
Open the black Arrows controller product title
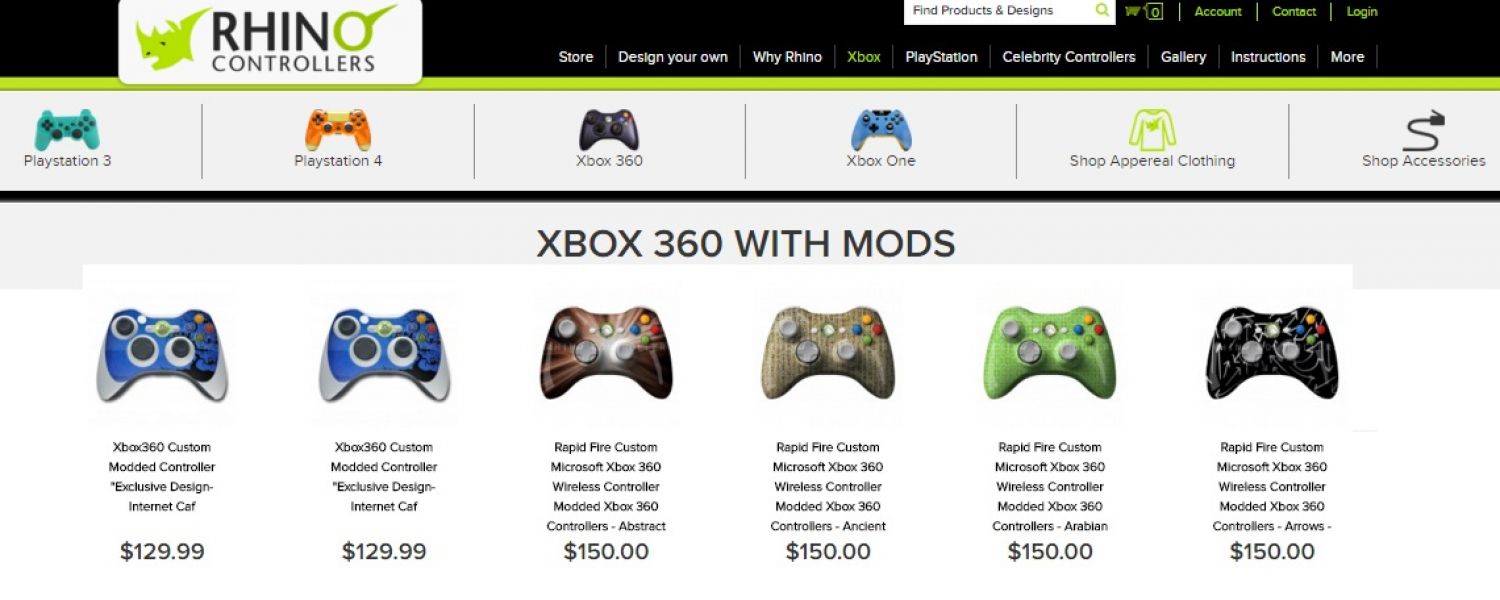click(x=1272, y=487)
